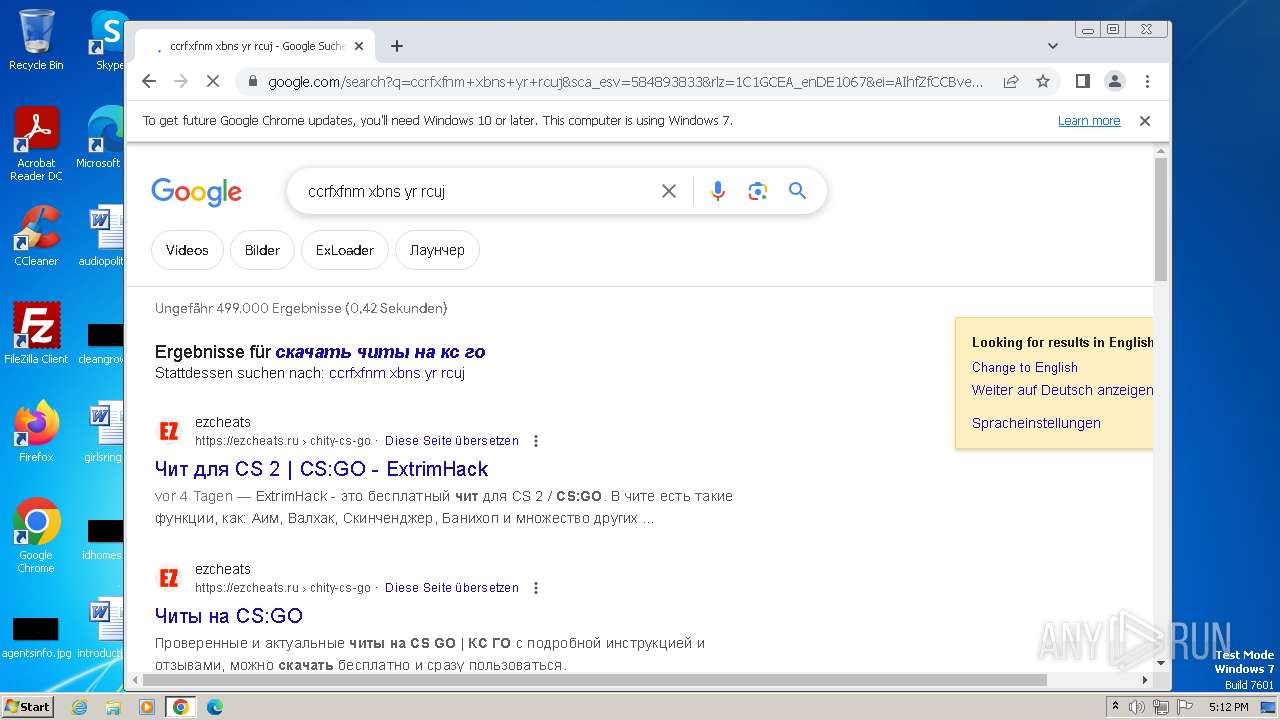Search instead for ccrfxfnm xbns yr rcuj
Viewport: 1280px width, 720px height.
click(397, 373)
